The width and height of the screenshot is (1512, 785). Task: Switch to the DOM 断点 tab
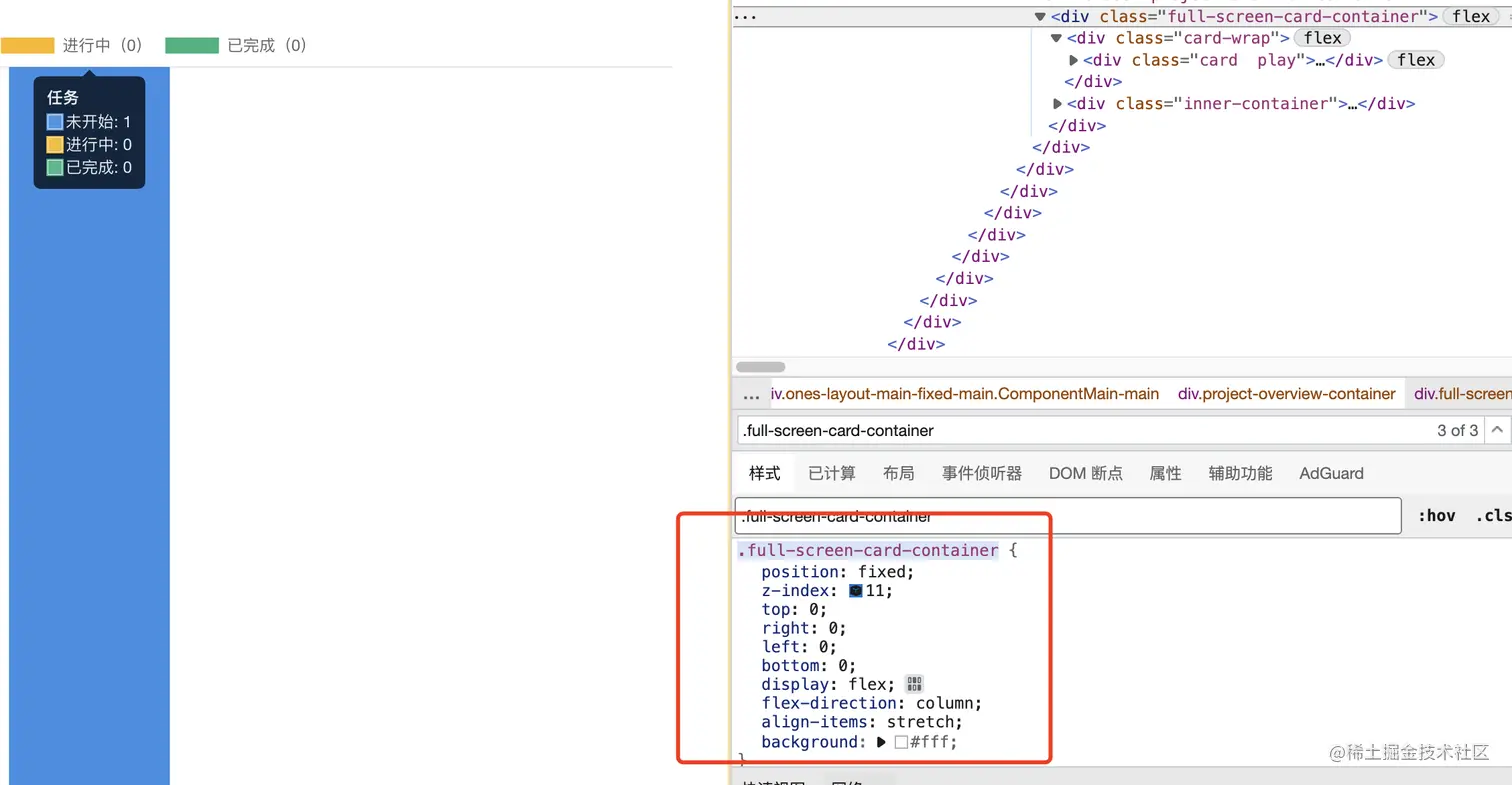pyautogui.click(x=1086, y=473)
